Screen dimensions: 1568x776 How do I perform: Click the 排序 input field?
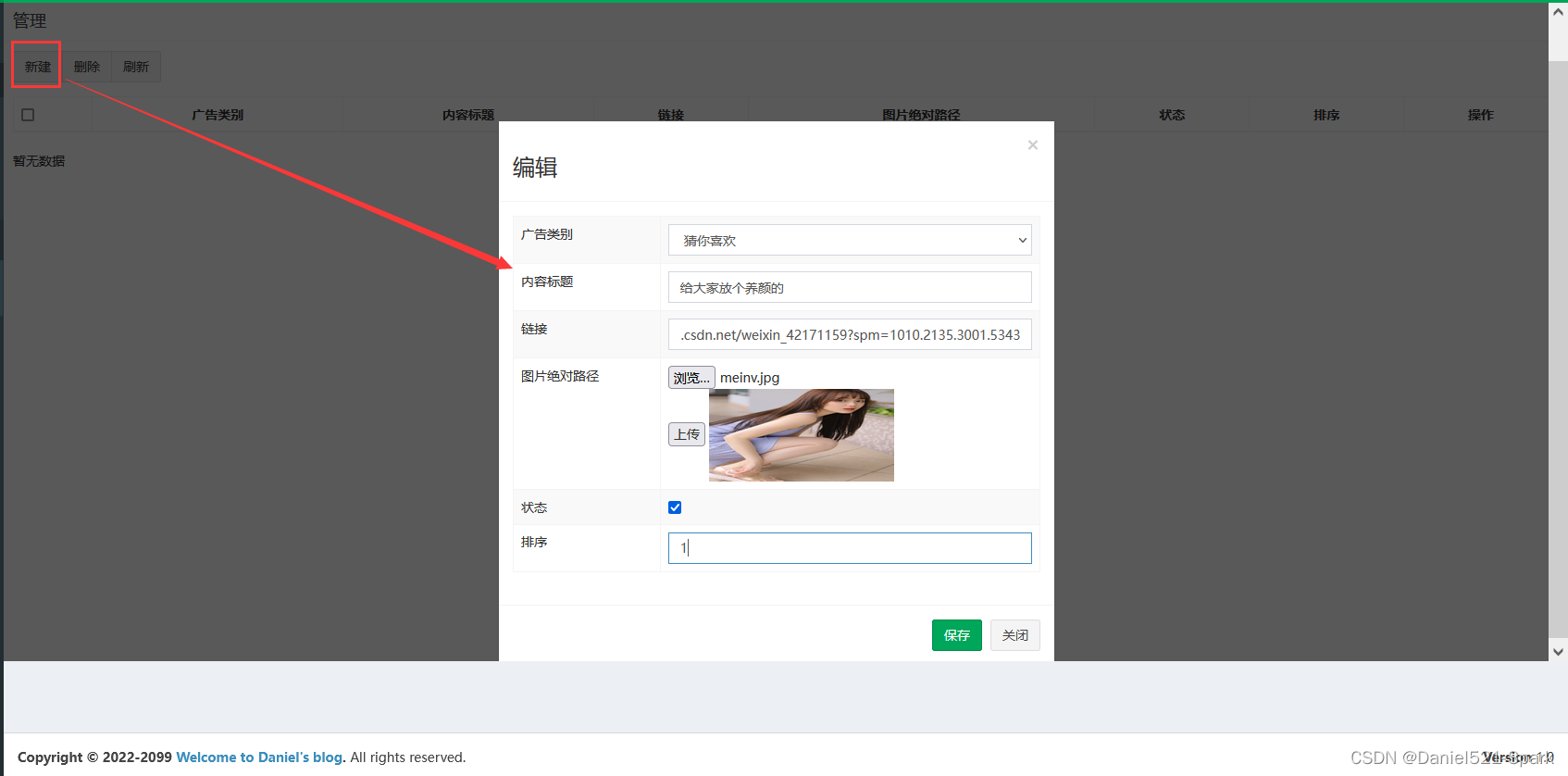pos(850,548)
